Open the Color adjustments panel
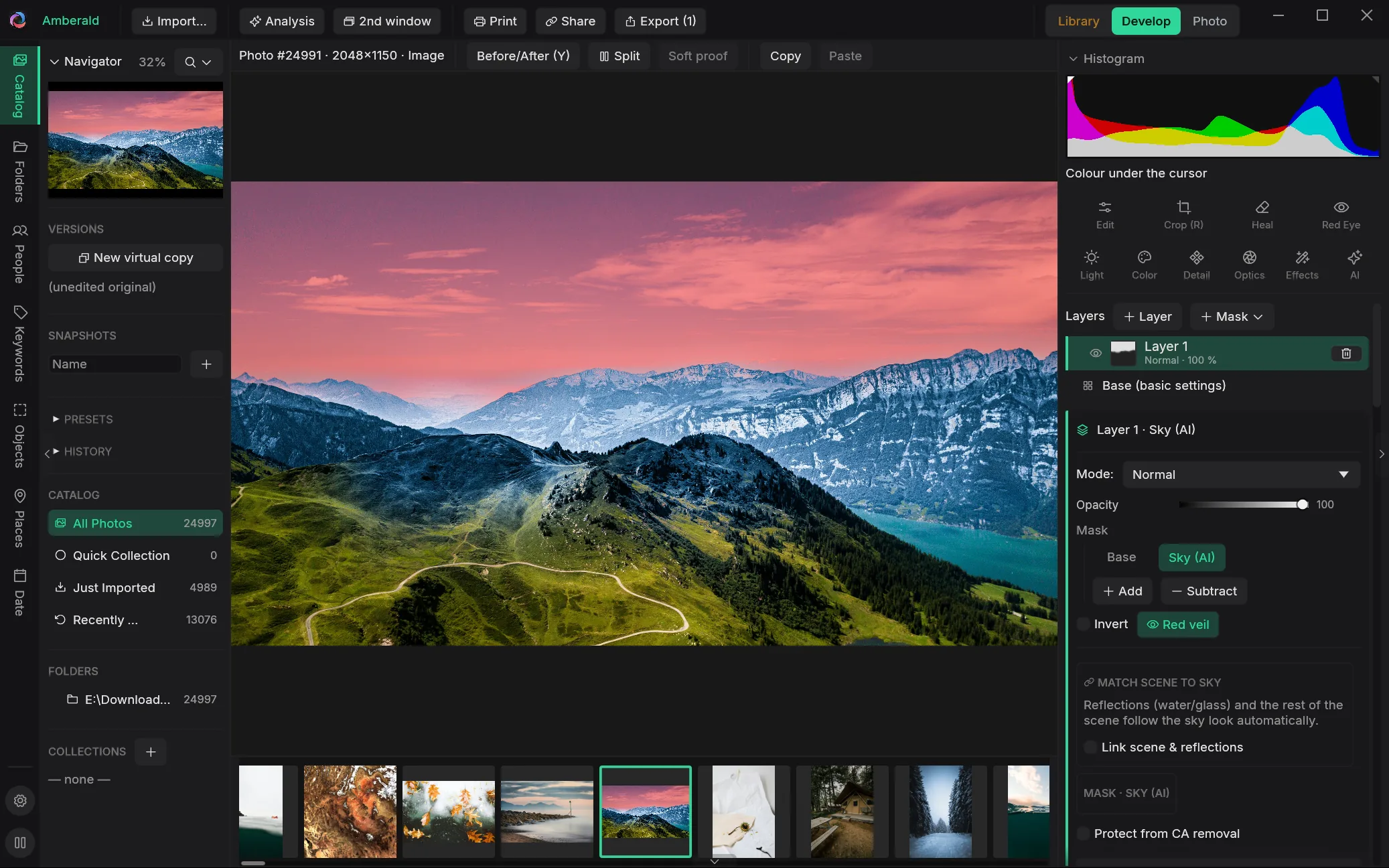Image resolution: width=1389 pixels, height=868 pixels. click(x=1144, y=265)
